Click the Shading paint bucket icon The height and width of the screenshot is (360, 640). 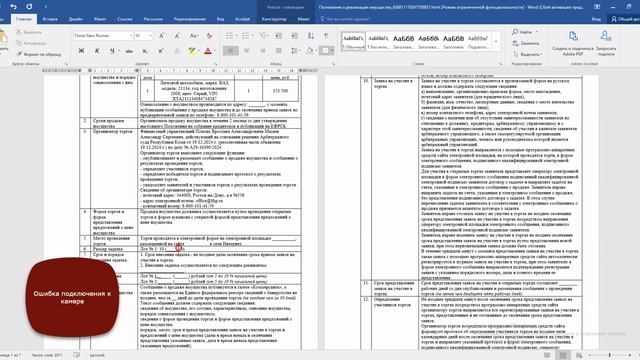coord(309,51)
